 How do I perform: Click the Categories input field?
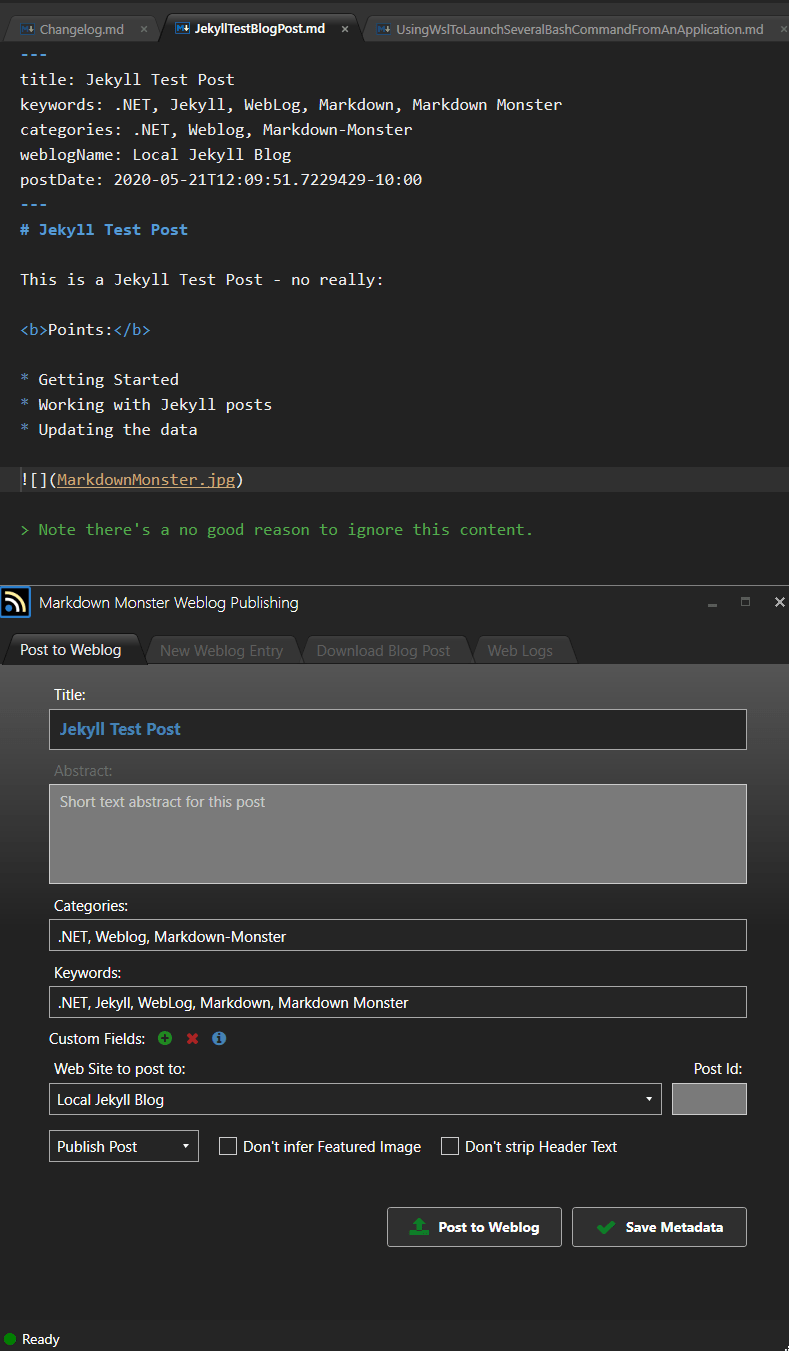pos(398,935)
